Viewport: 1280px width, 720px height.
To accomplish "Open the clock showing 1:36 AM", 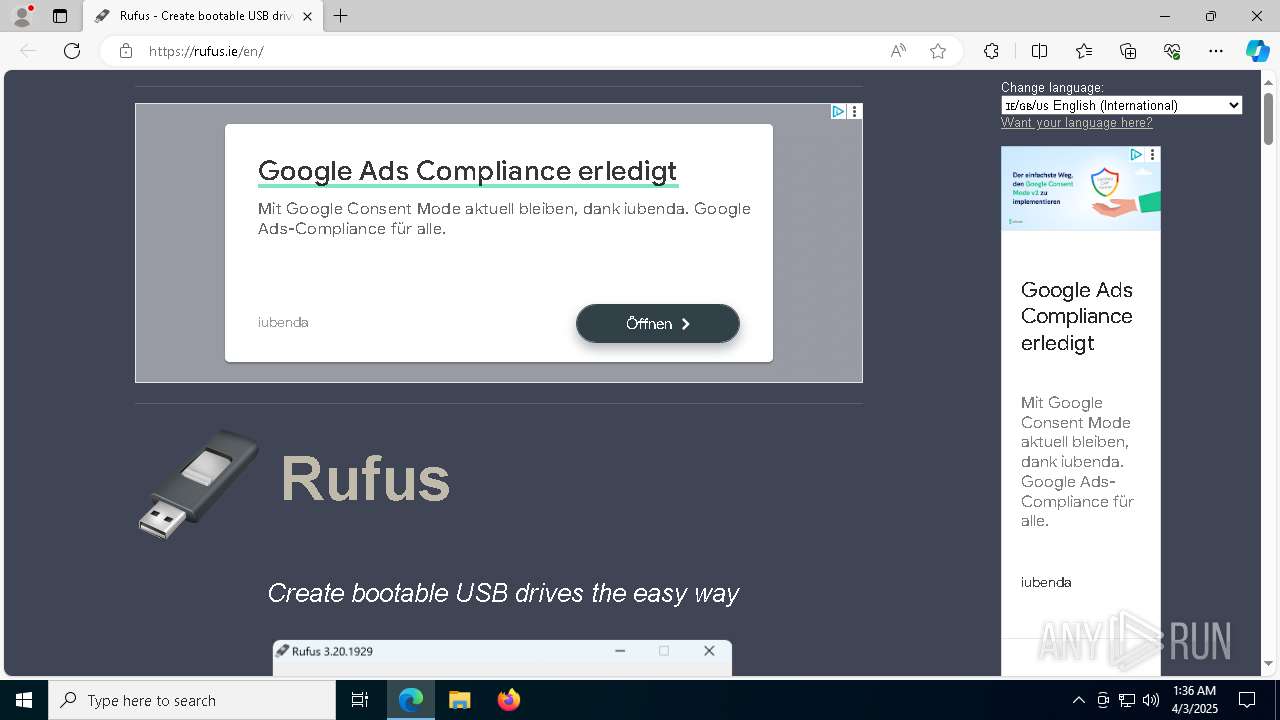I will tap(1194, 700).
